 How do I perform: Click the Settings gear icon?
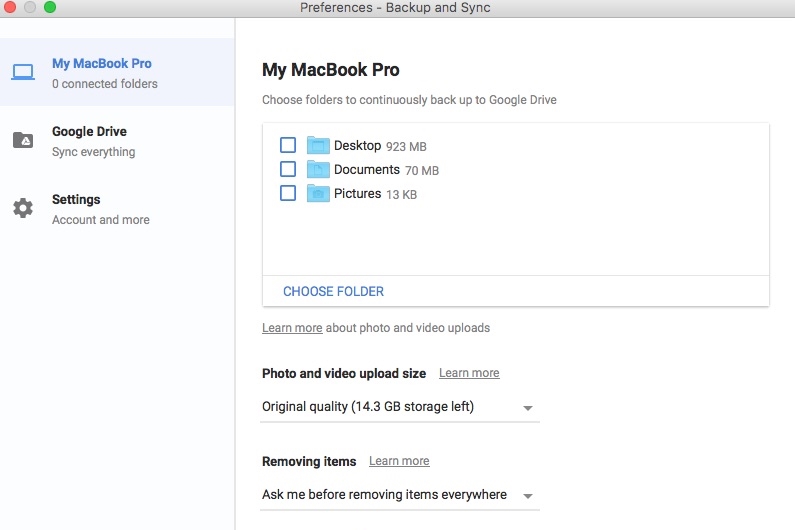point(23,208)
